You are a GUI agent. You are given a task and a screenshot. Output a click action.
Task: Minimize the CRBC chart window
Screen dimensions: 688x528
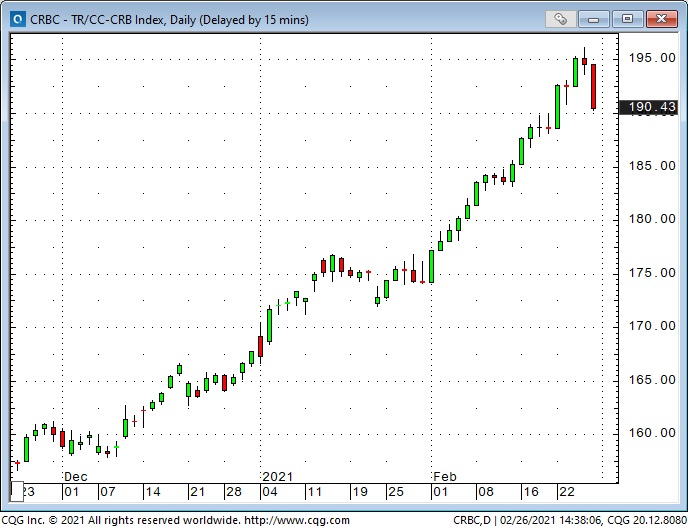click(x=594, y=19)
